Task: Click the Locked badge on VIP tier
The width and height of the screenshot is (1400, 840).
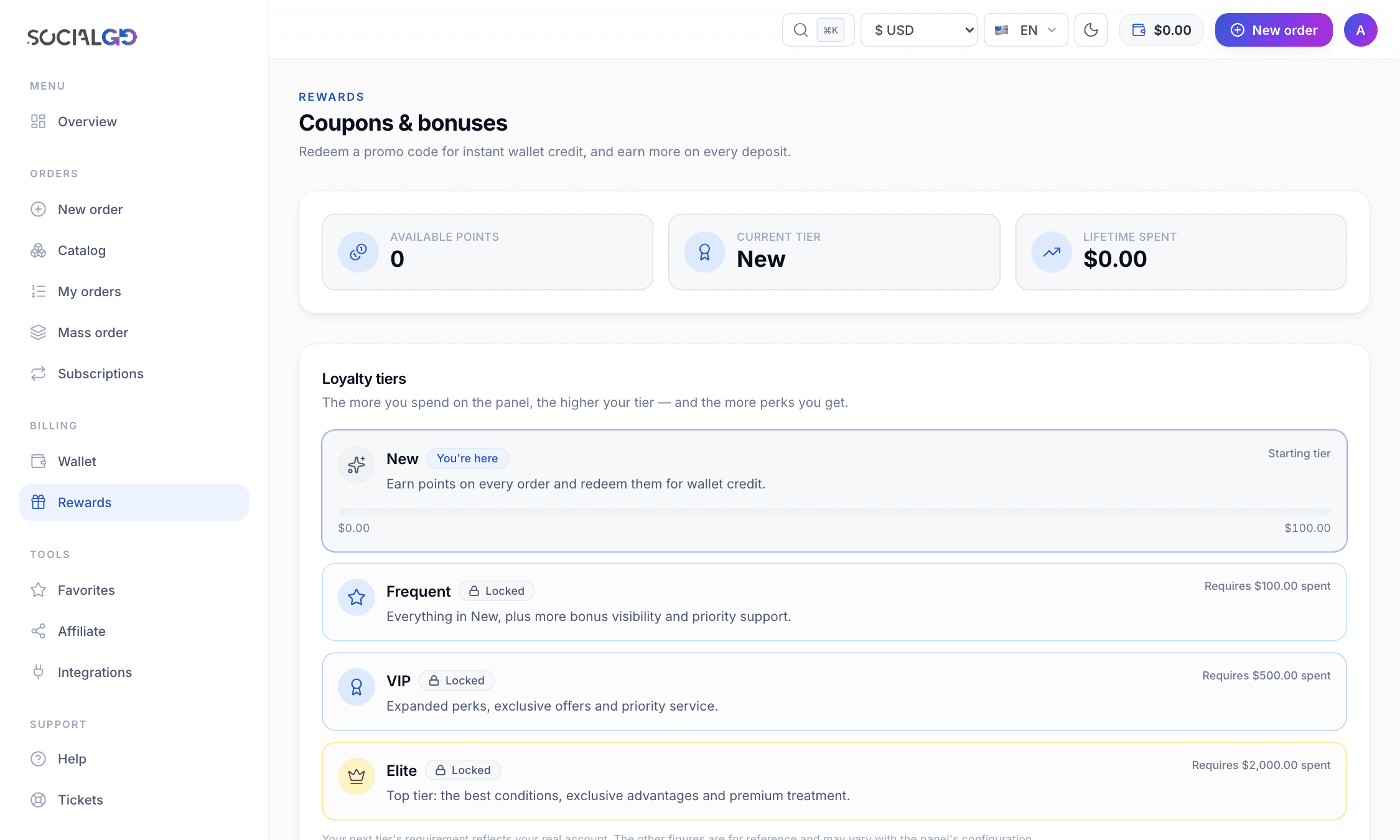Action: tap(457, 681)
